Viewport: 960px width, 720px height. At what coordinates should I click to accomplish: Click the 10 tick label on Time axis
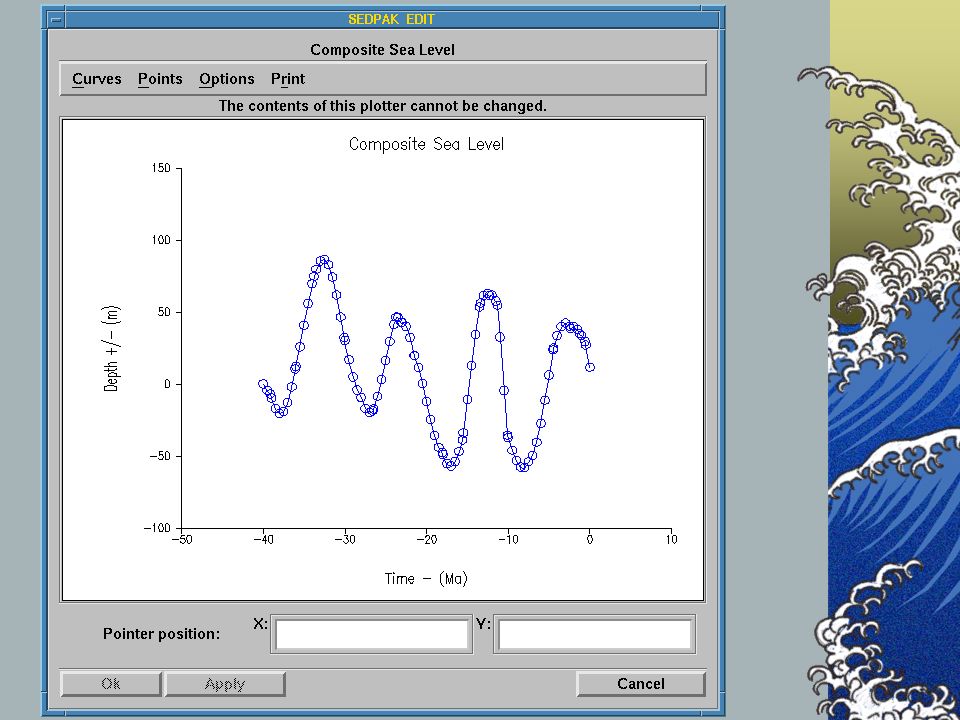[671, 540]
